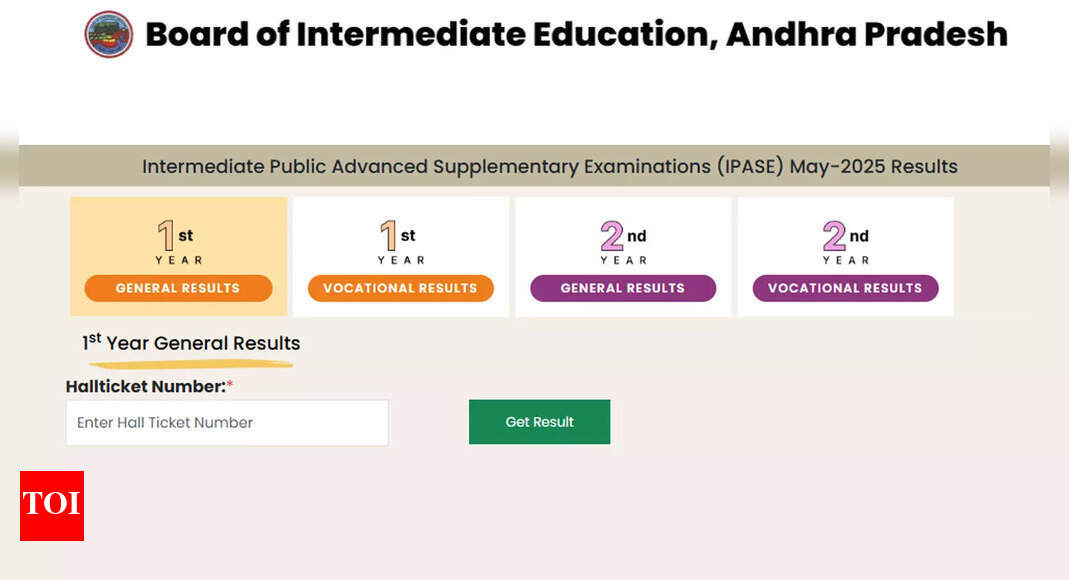Click the 'Hallticket Number:' field label
The image size is (1069, 580).
coord(145,386)
